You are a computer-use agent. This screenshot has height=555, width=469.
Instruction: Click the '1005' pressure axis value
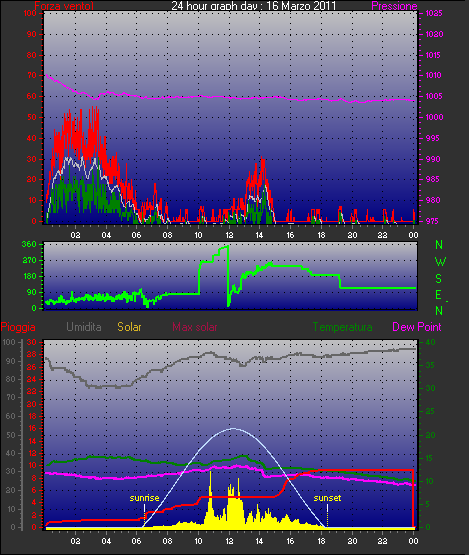pos(434,96)
